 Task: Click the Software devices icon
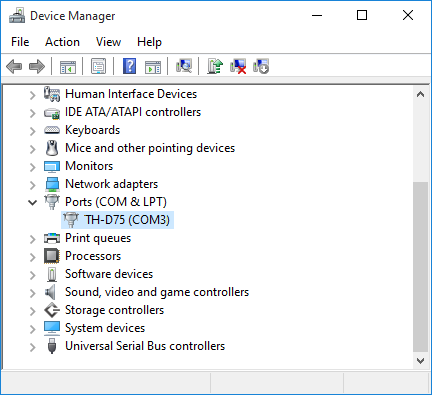(x=52, y=274)
